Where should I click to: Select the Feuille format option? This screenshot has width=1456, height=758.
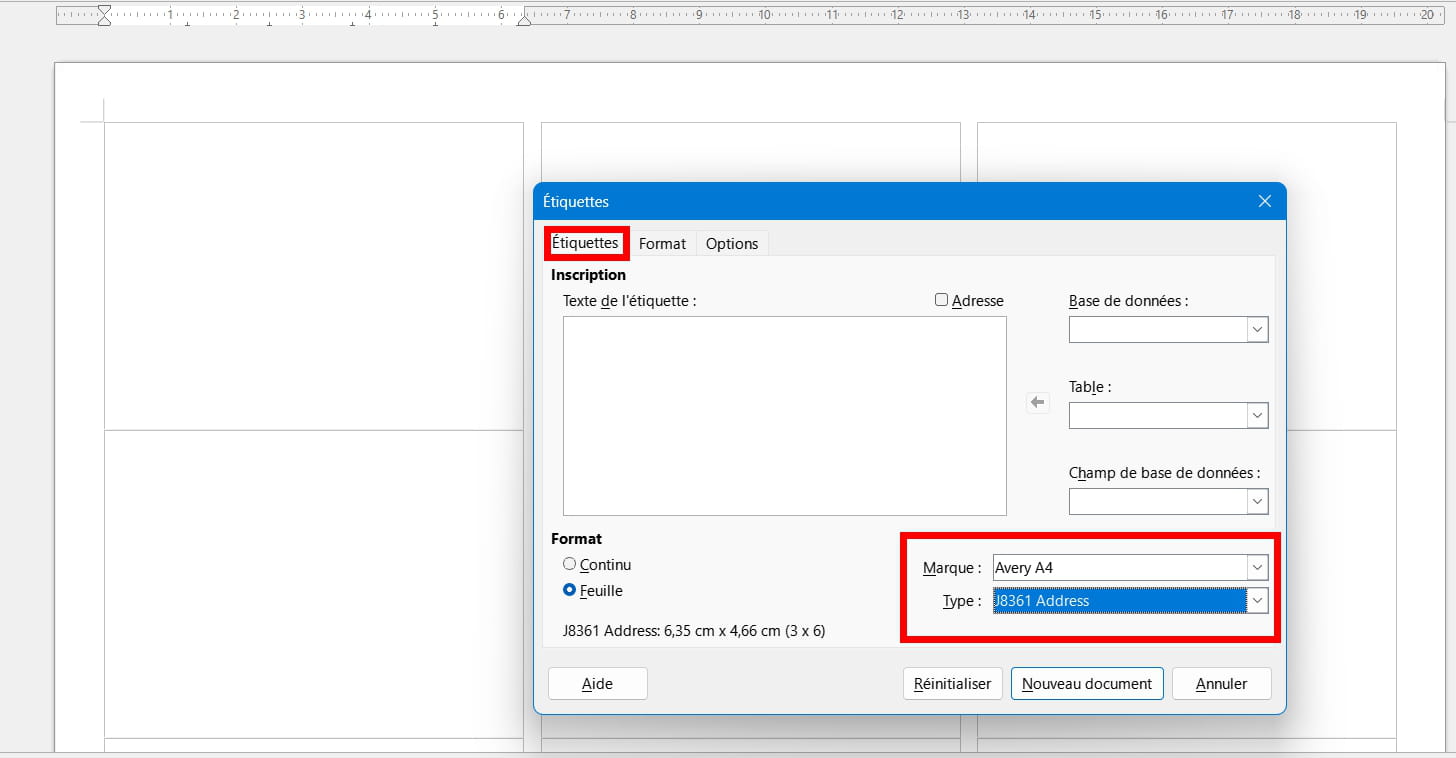(570, 591)
